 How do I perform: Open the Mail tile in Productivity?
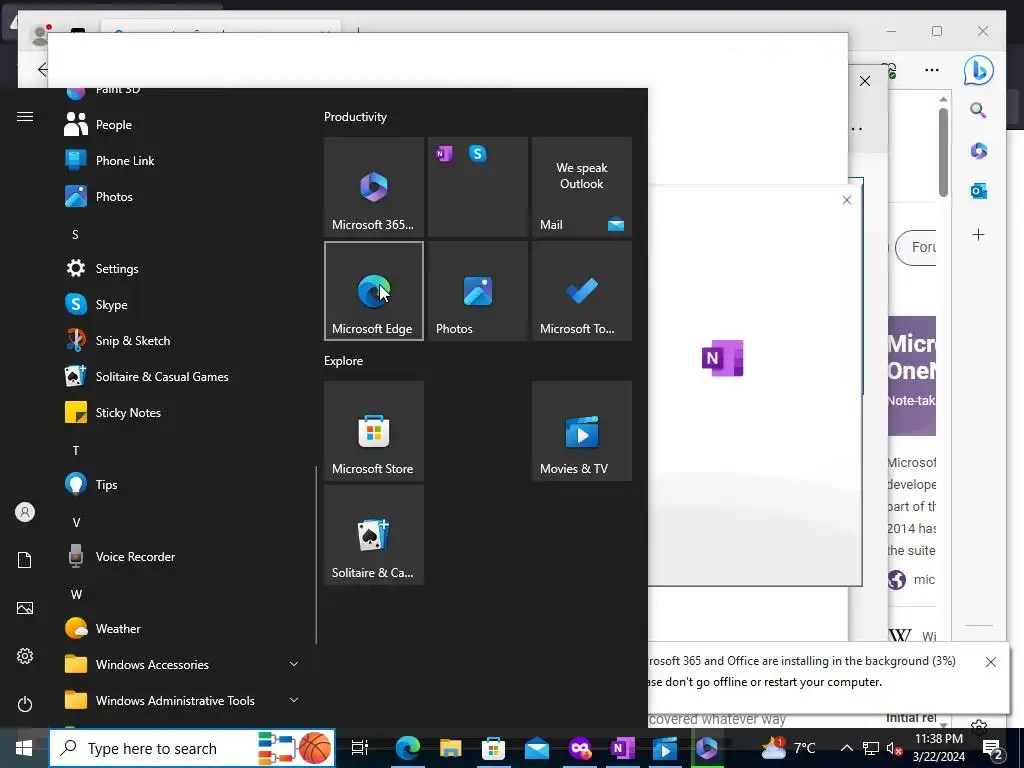582,187
